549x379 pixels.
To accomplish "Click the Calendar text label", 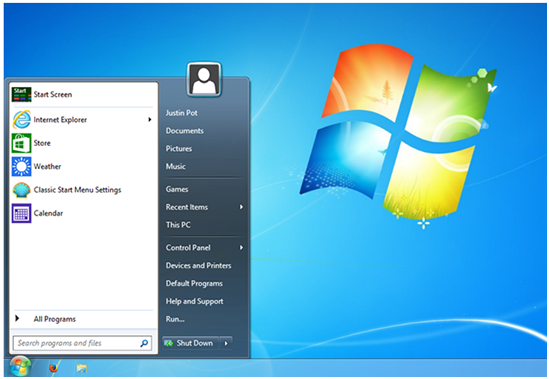I will tap(48, 213).
